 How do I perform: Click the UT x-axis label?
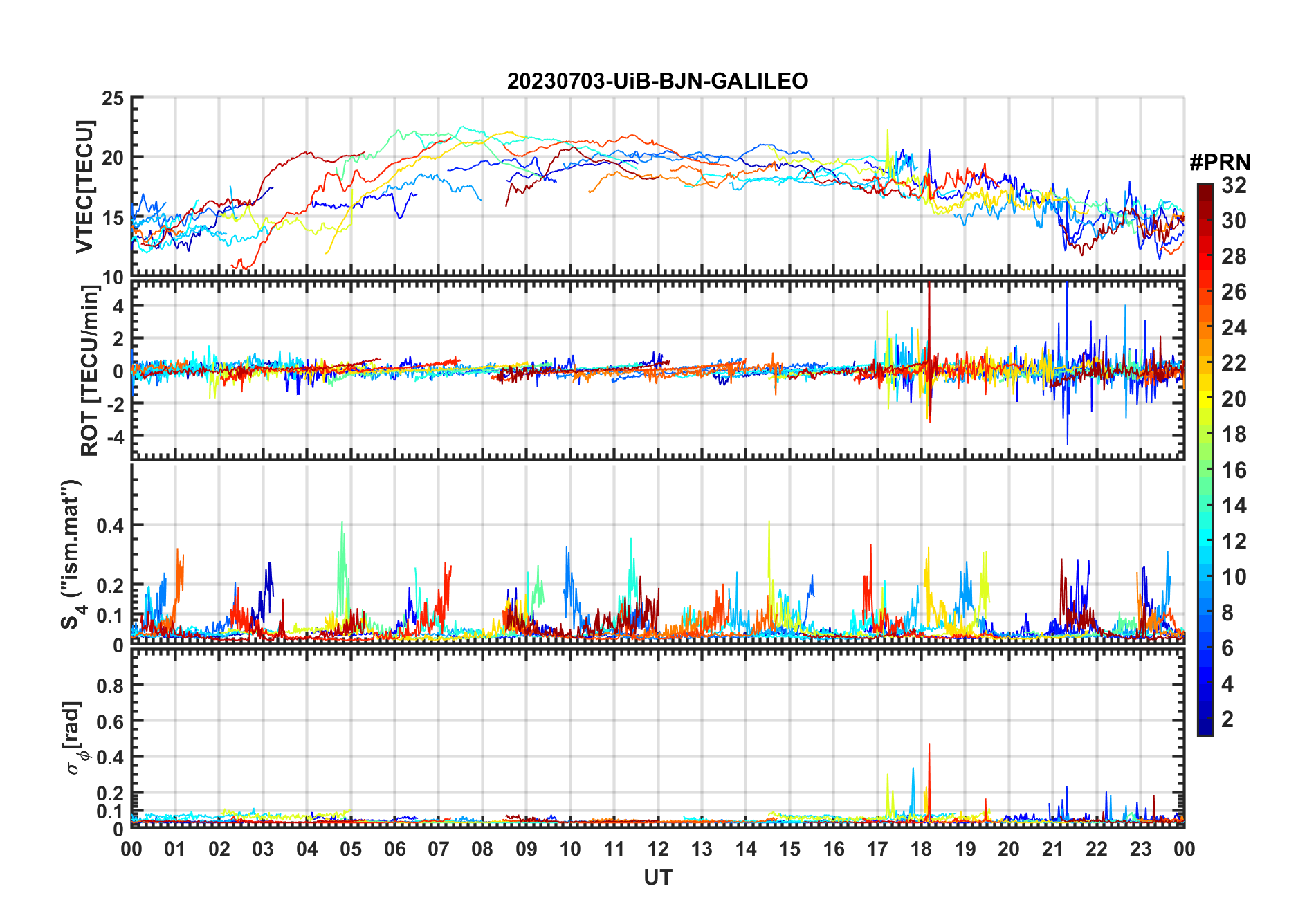click(x=657, y=877)
